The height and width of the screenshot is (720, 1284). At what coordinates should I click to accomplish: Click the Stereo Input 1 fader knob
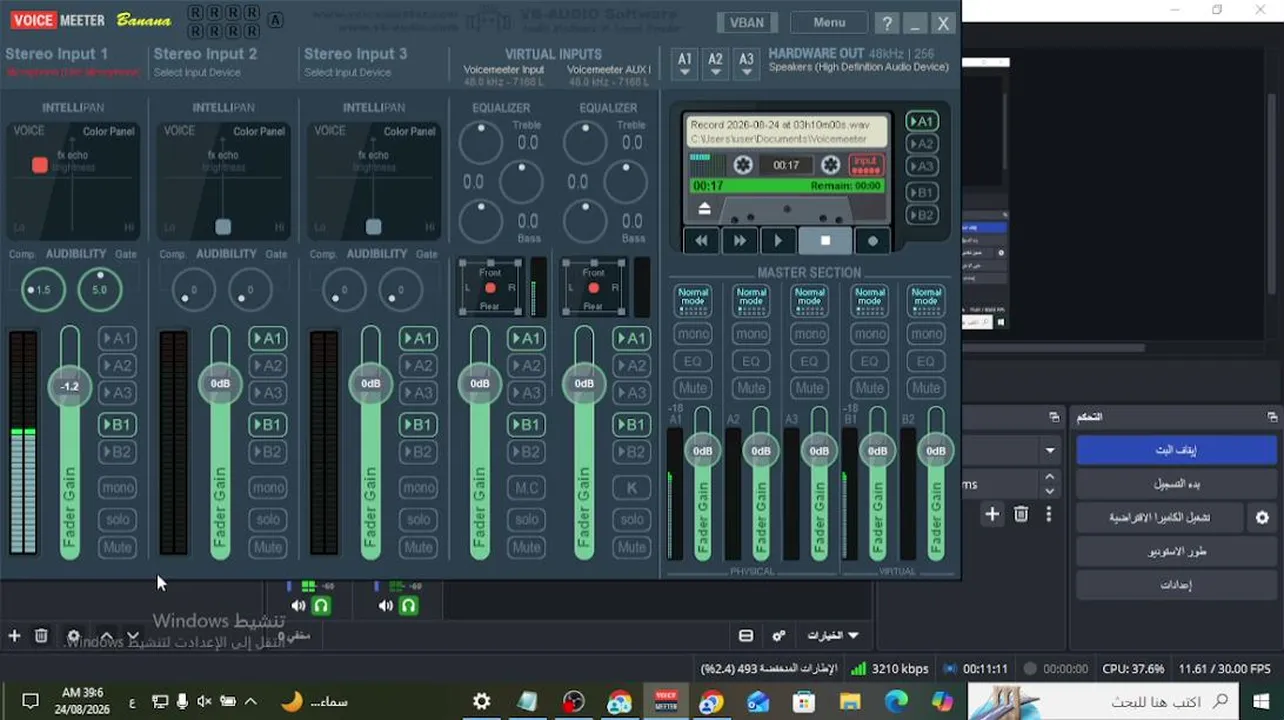(69, 386)
